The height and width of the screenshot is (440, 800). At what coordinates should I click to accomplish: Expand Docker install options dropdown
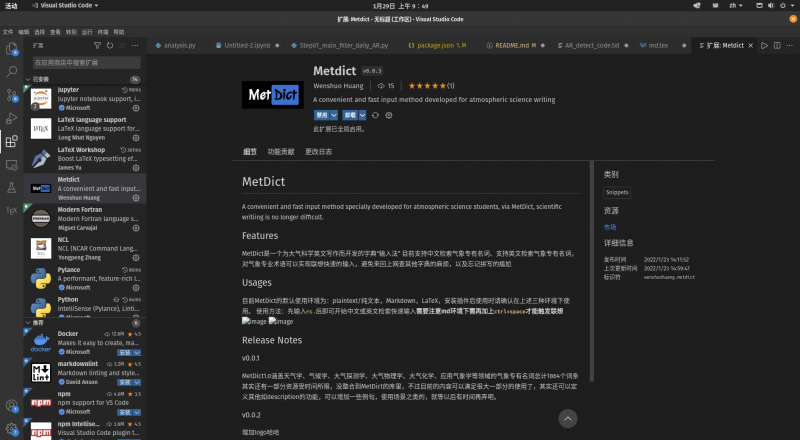coord(138,352)
